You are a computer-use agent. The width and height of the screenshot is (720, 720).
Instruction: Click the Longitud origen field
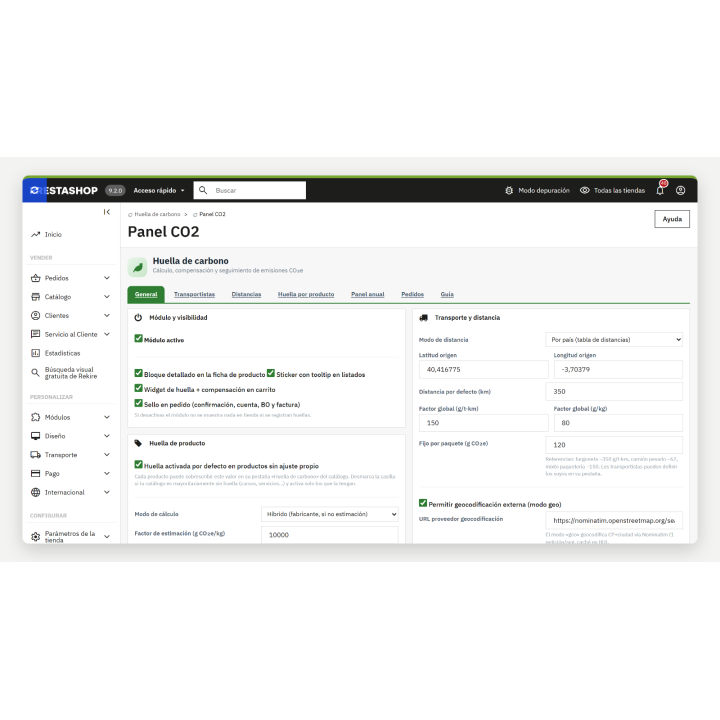pyautogui.click(x=618, y=369)
